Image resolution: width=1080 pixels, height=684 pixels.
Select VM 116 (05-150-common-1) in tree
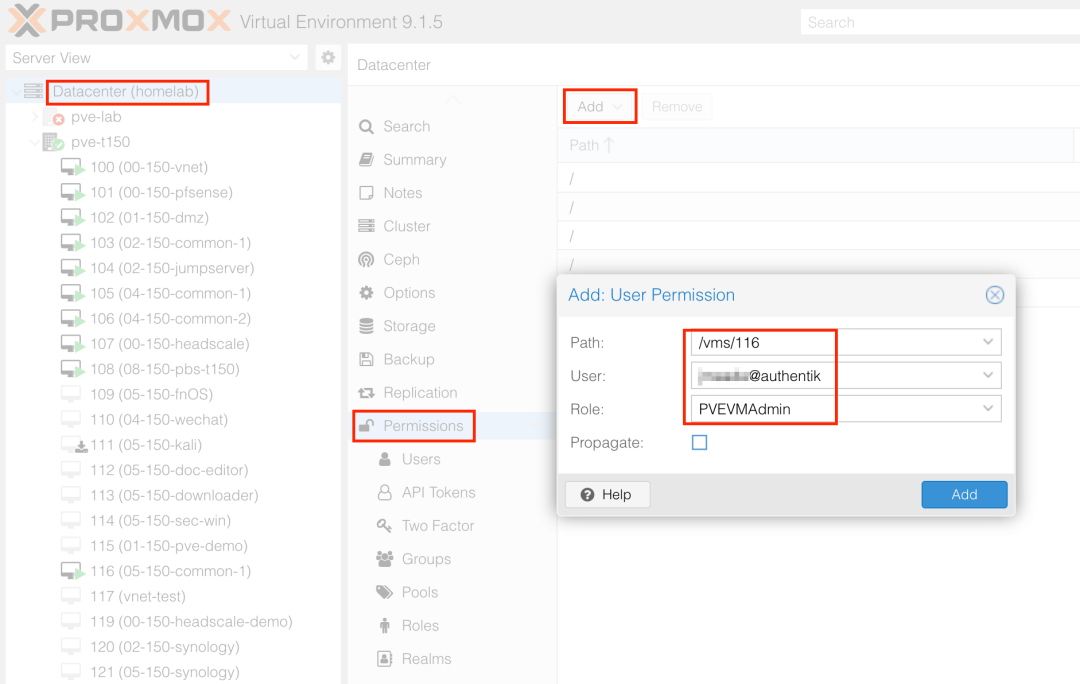point(170,571)
